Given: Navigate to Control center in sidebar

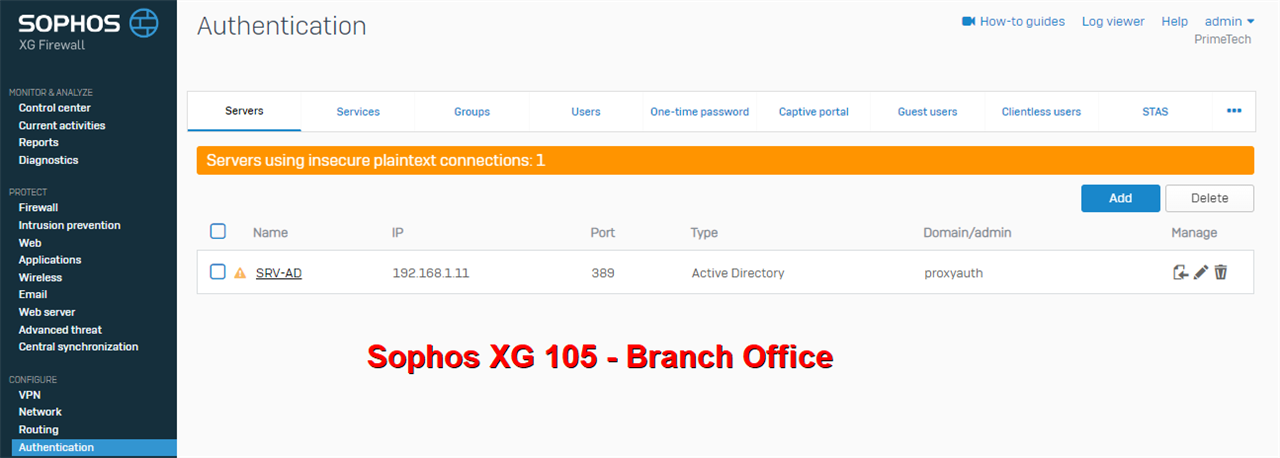Looking at the screenshot, I should 54,108.
